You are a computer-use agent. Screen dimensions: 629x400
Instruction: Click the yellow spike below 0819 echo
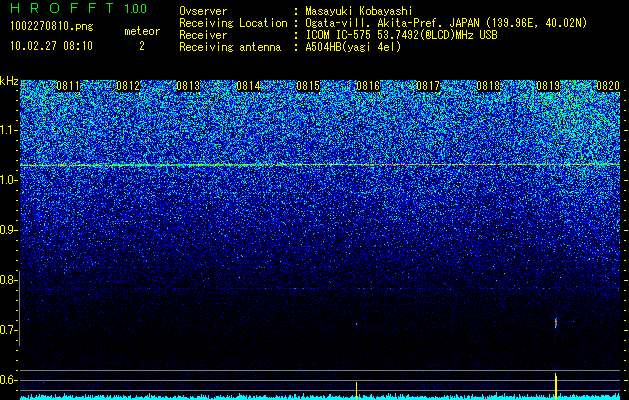(556, 386)
